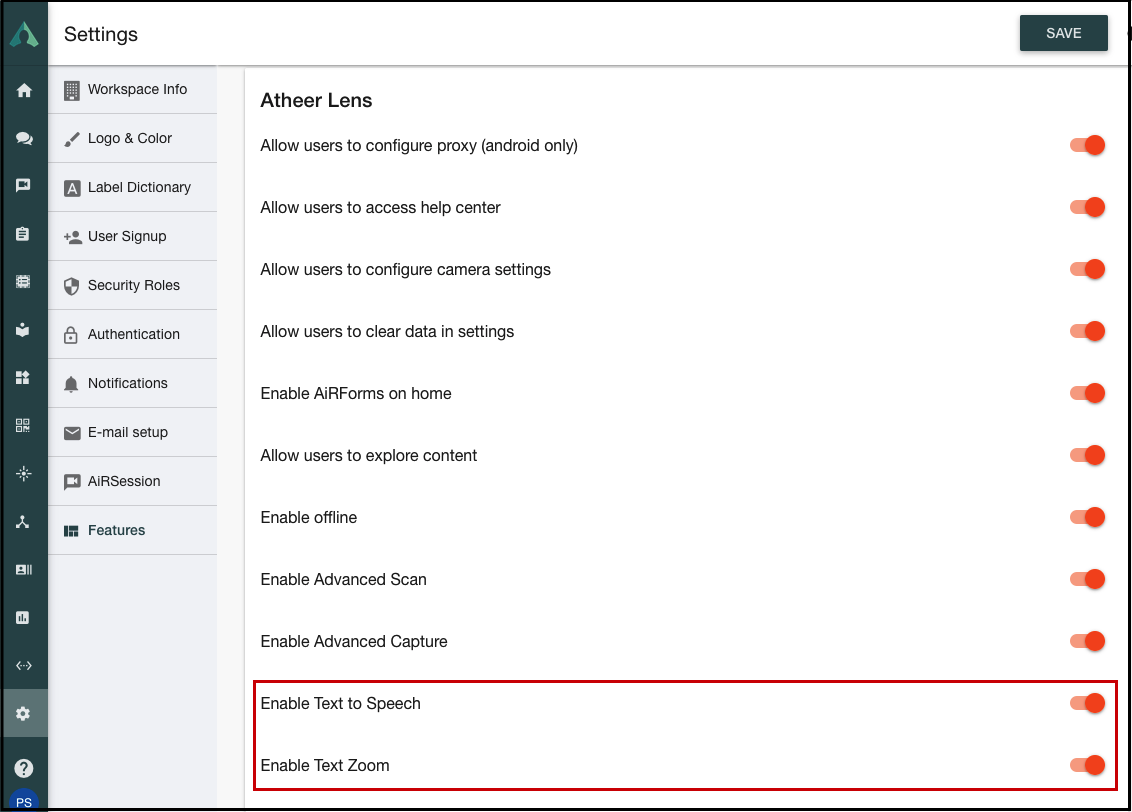The height and width of the screenshot is (812, 1132).
Task: Click the 'Enable Text Zoom' label
Action: 325,766
